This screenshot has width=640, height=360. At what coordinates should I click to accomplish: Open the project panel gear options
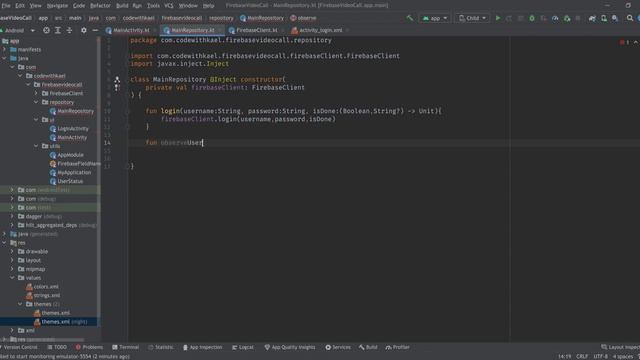84,30
